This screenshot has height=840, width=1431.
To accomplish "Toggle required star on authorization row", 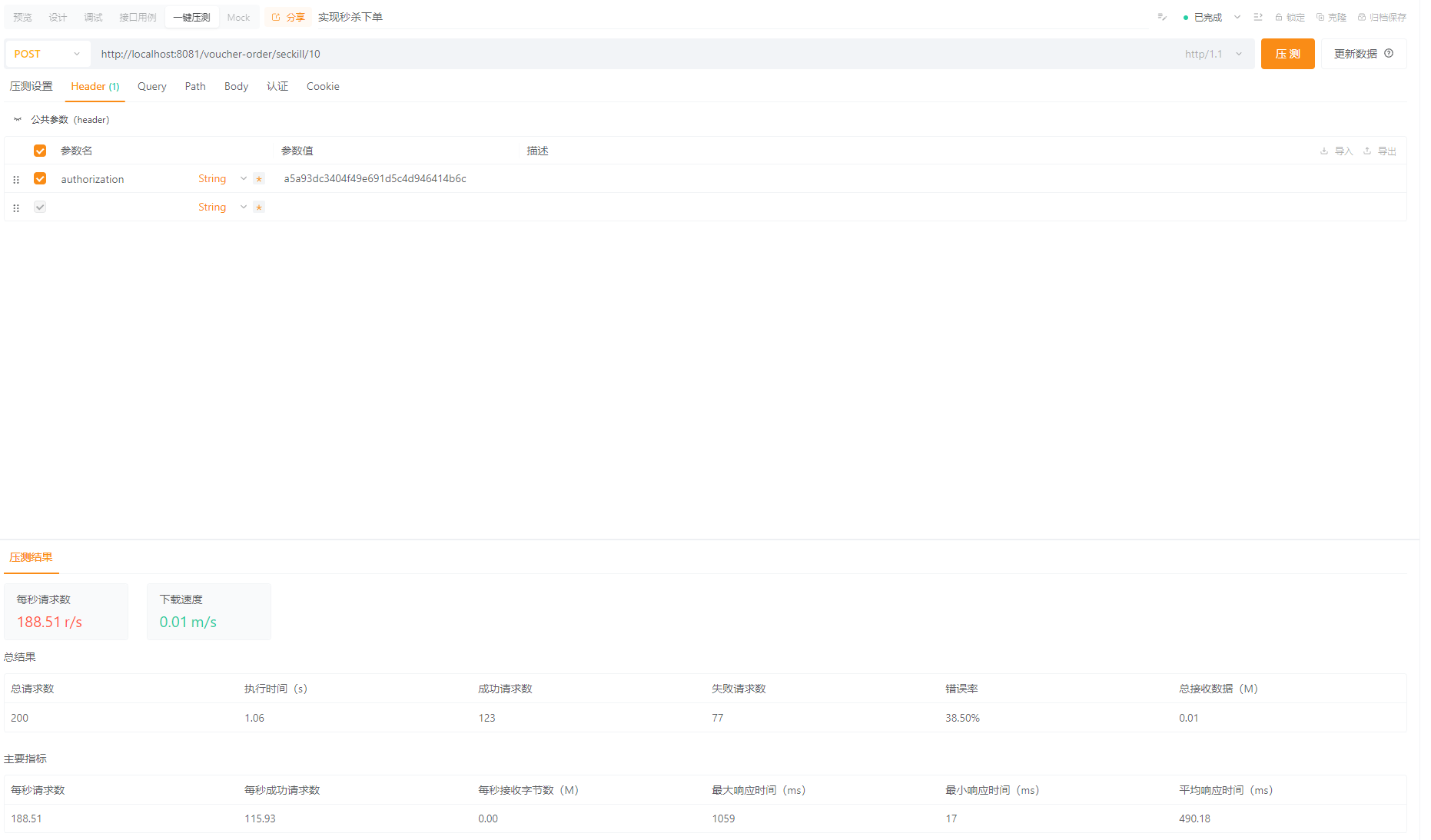I will point(259,179).
